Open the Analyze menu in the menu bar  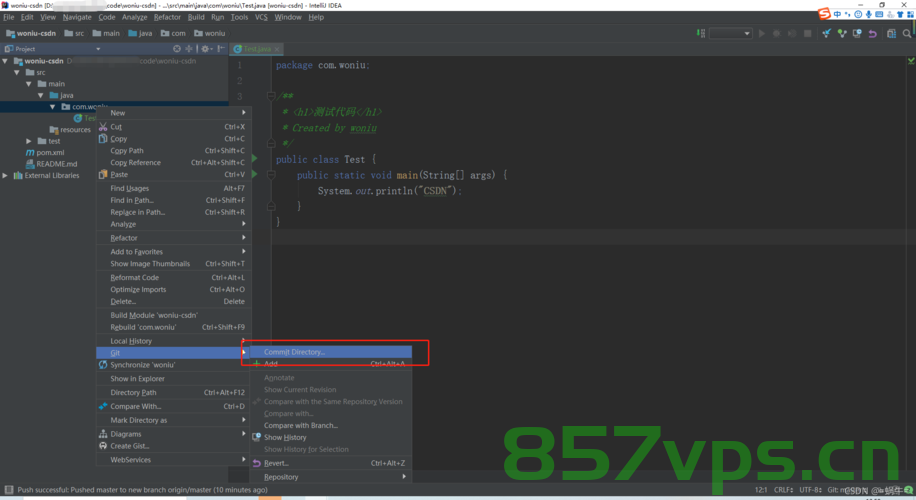pyautogui.click(x=134, y=17)
